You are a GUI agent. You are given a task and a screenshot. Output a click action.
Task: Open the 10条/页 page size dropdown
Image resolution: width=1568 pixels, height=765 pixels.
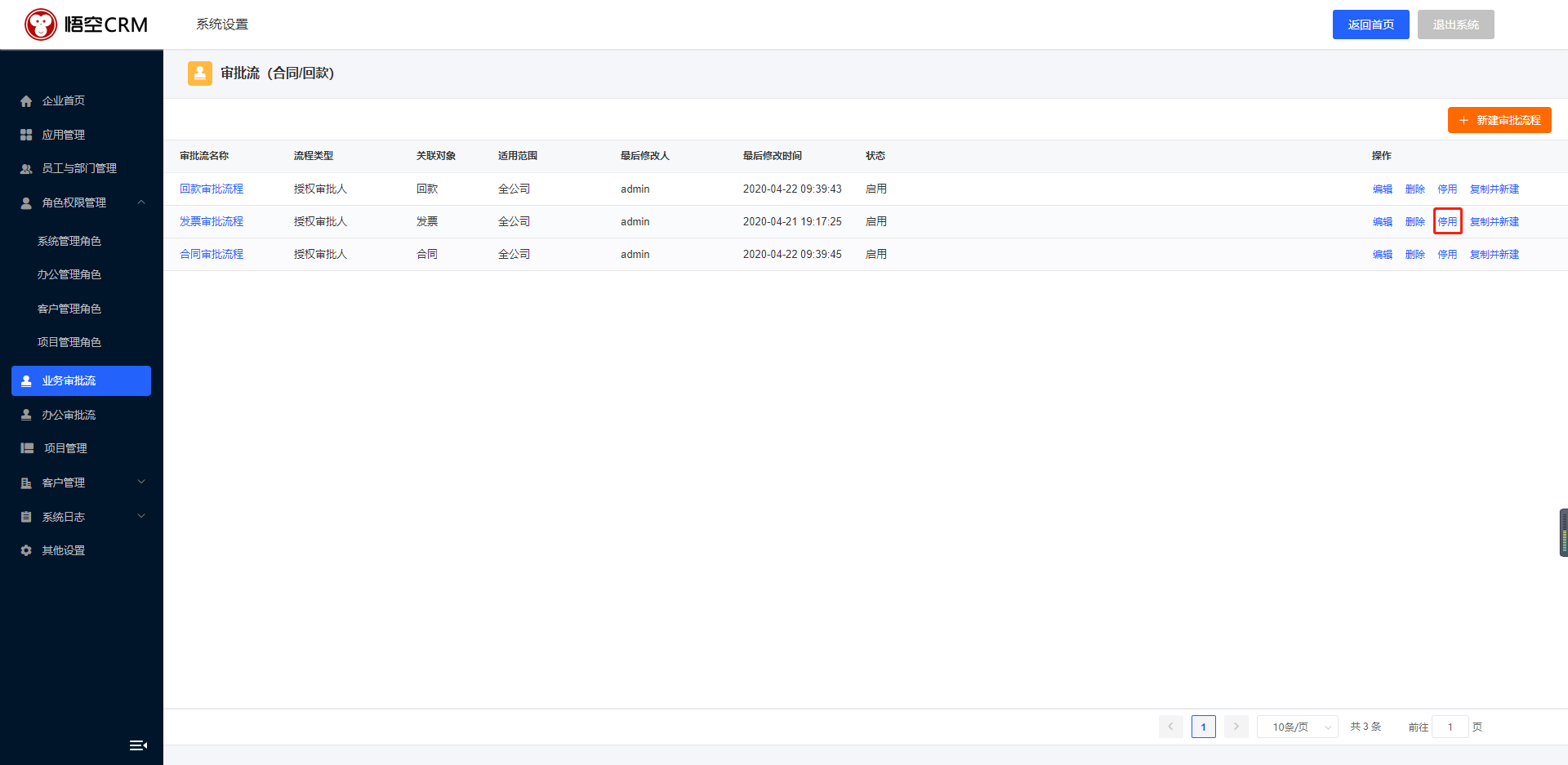pos(1297,727)
